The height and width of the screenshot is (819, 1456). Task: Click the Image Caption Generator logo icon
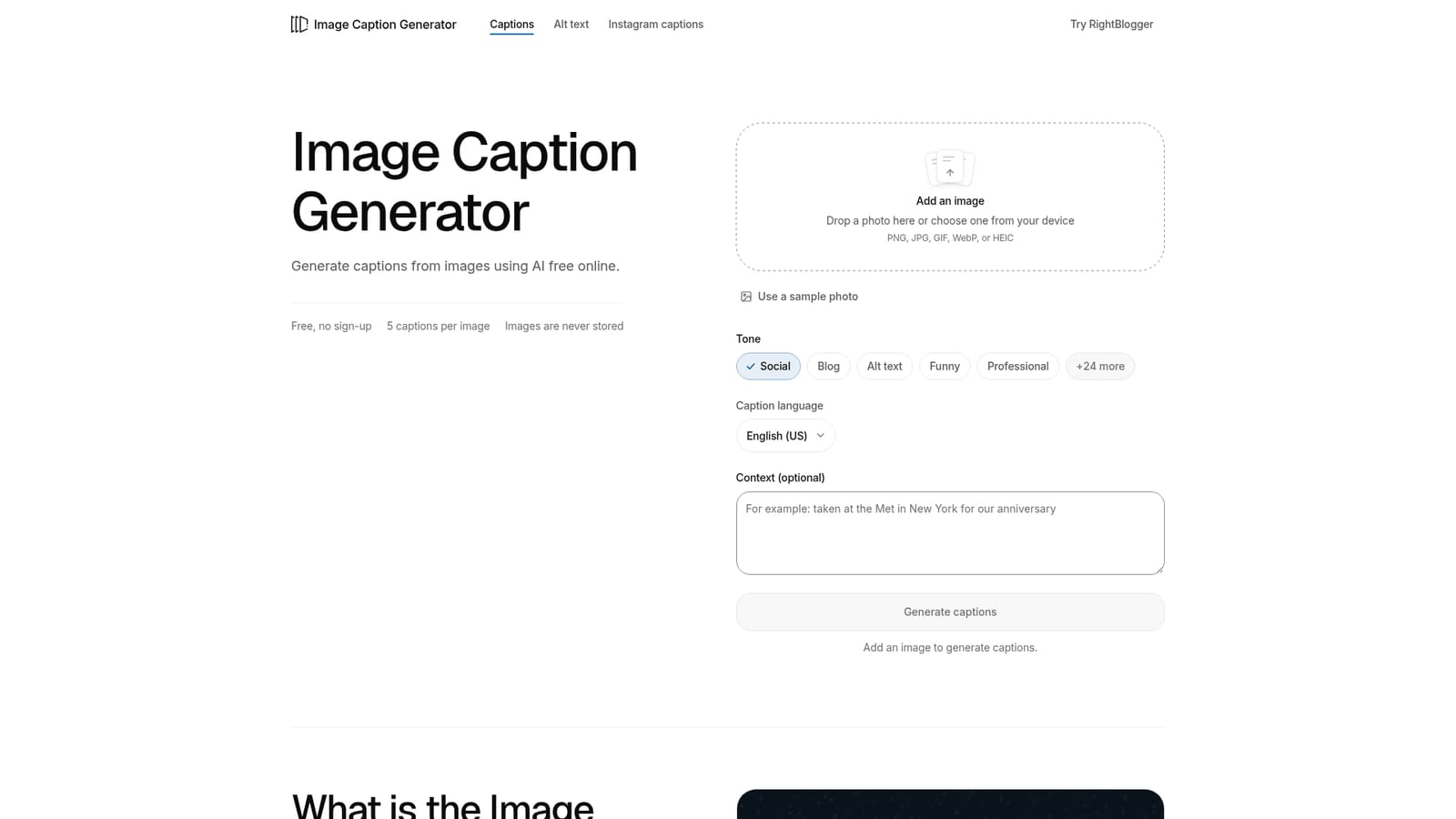coord(299,25)
